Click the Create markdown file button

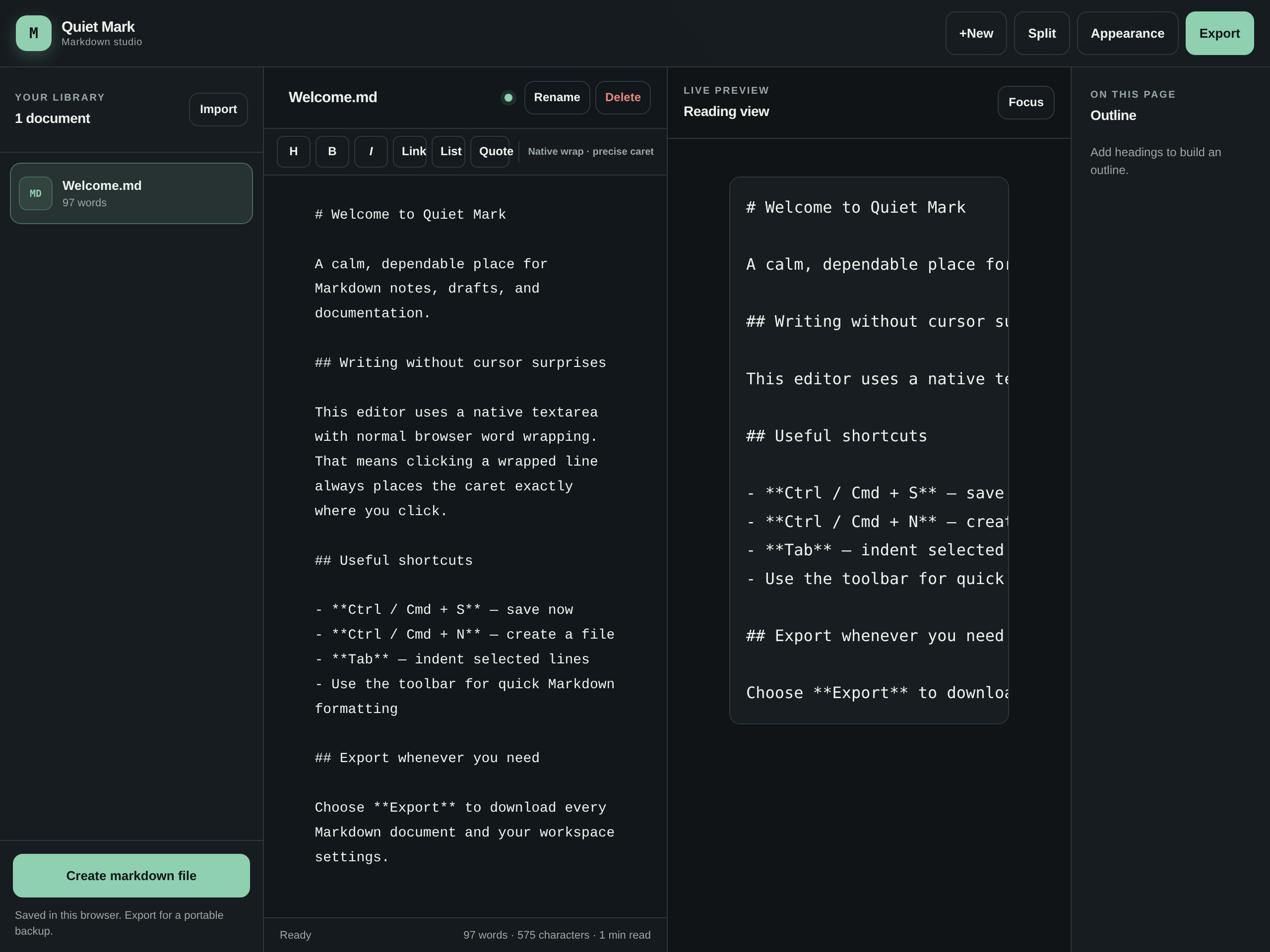[x=131, y=876]
